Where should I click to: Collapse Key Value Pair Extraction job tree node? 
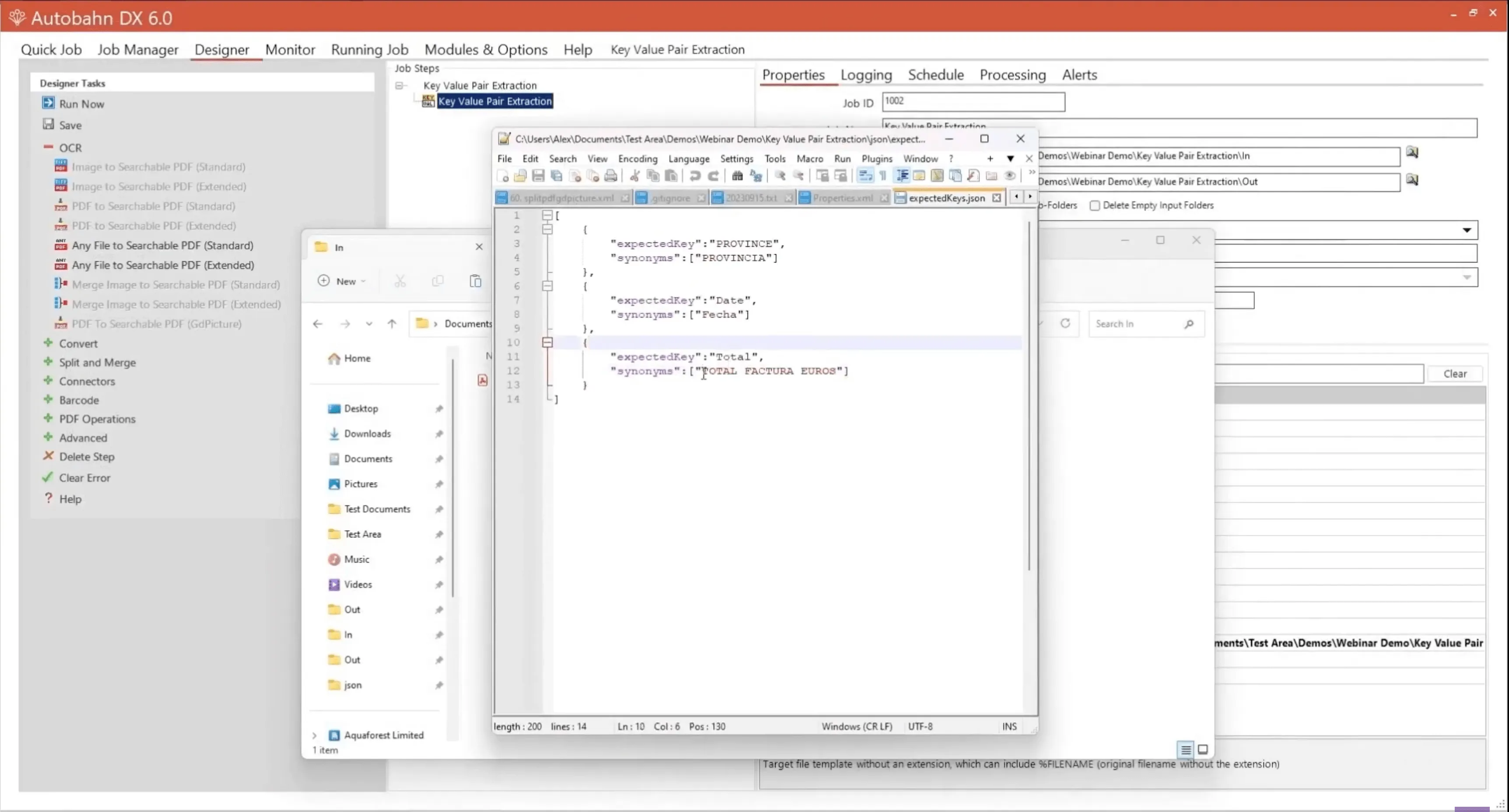tap(400, 85)
